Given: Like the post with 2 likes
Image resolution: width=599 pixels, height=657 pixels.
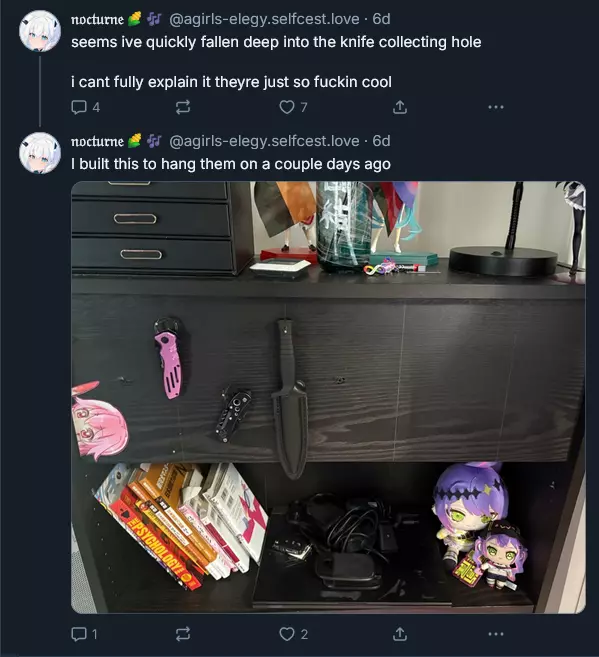Looking at the screenshot, I should click(x=293, y=634).
